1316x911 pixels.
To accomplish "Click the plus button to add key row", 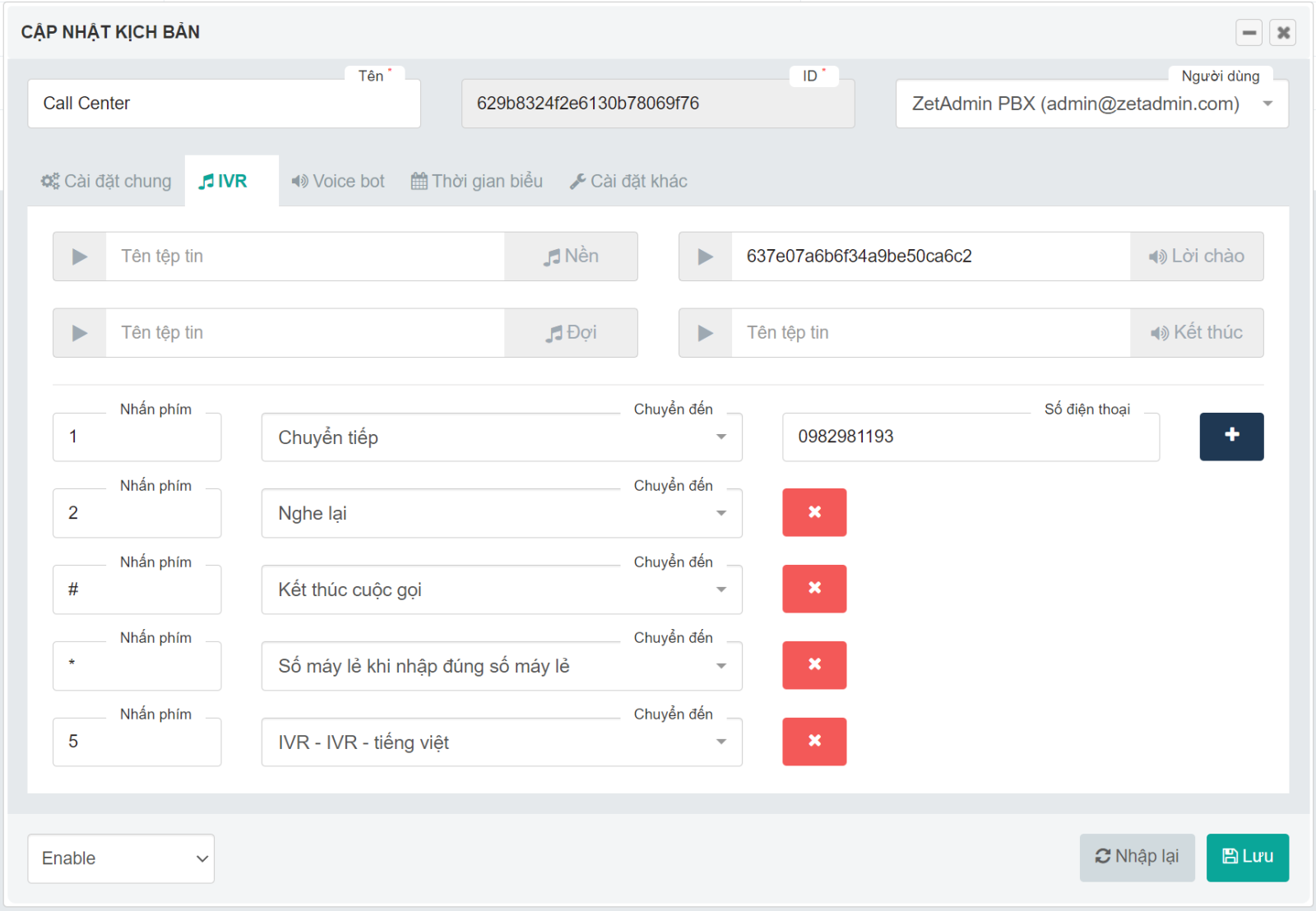I will tap(1230, 437).
